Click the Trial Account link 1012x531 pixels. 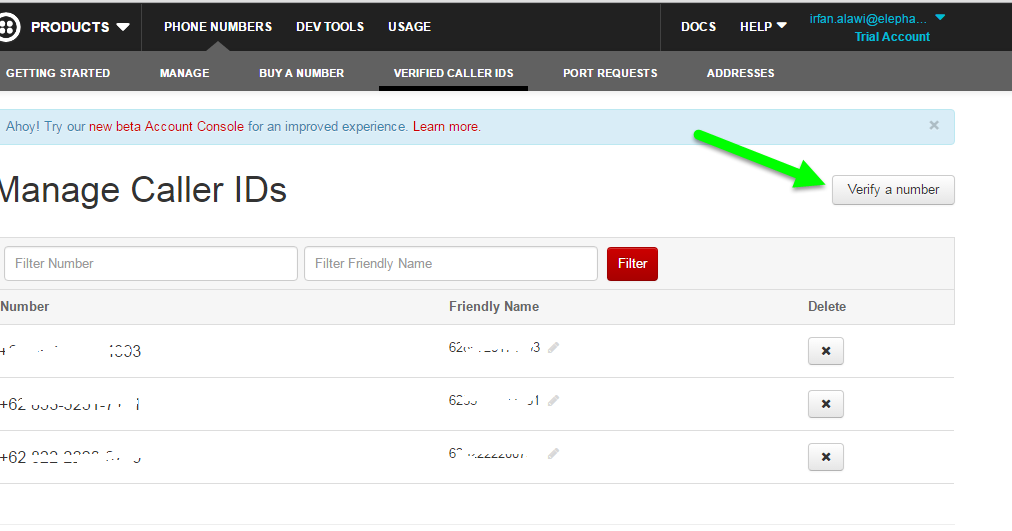[892, 37]
